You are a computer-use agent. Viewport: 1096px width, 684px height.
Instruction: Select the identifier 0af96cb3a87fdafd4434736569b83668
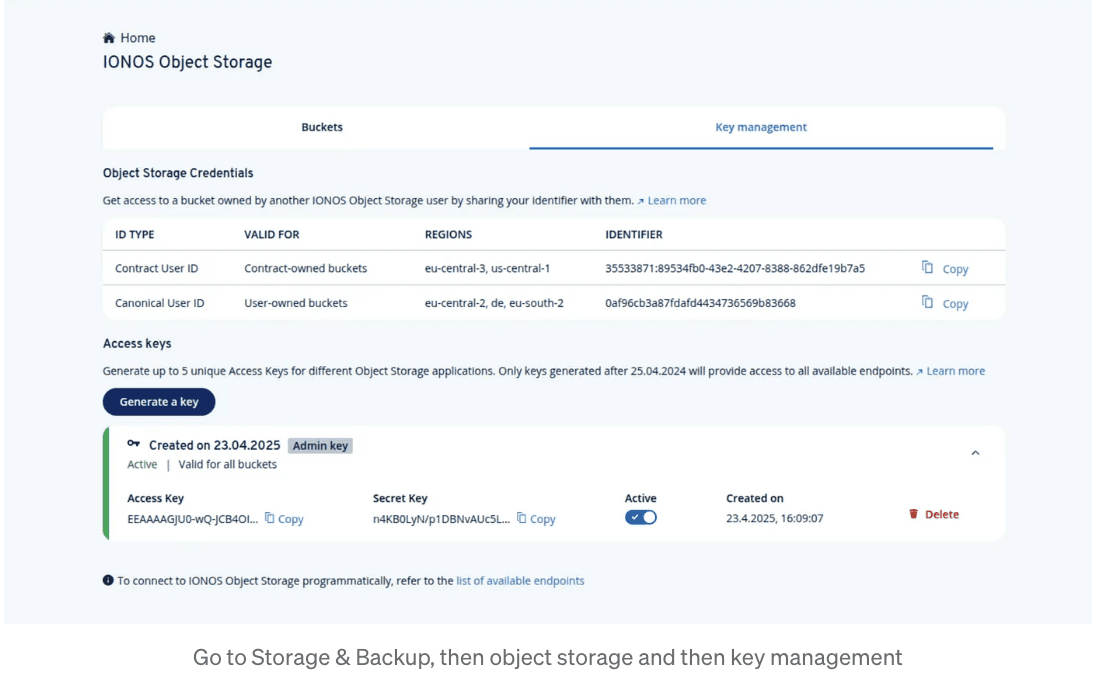[x=700, y=303]
